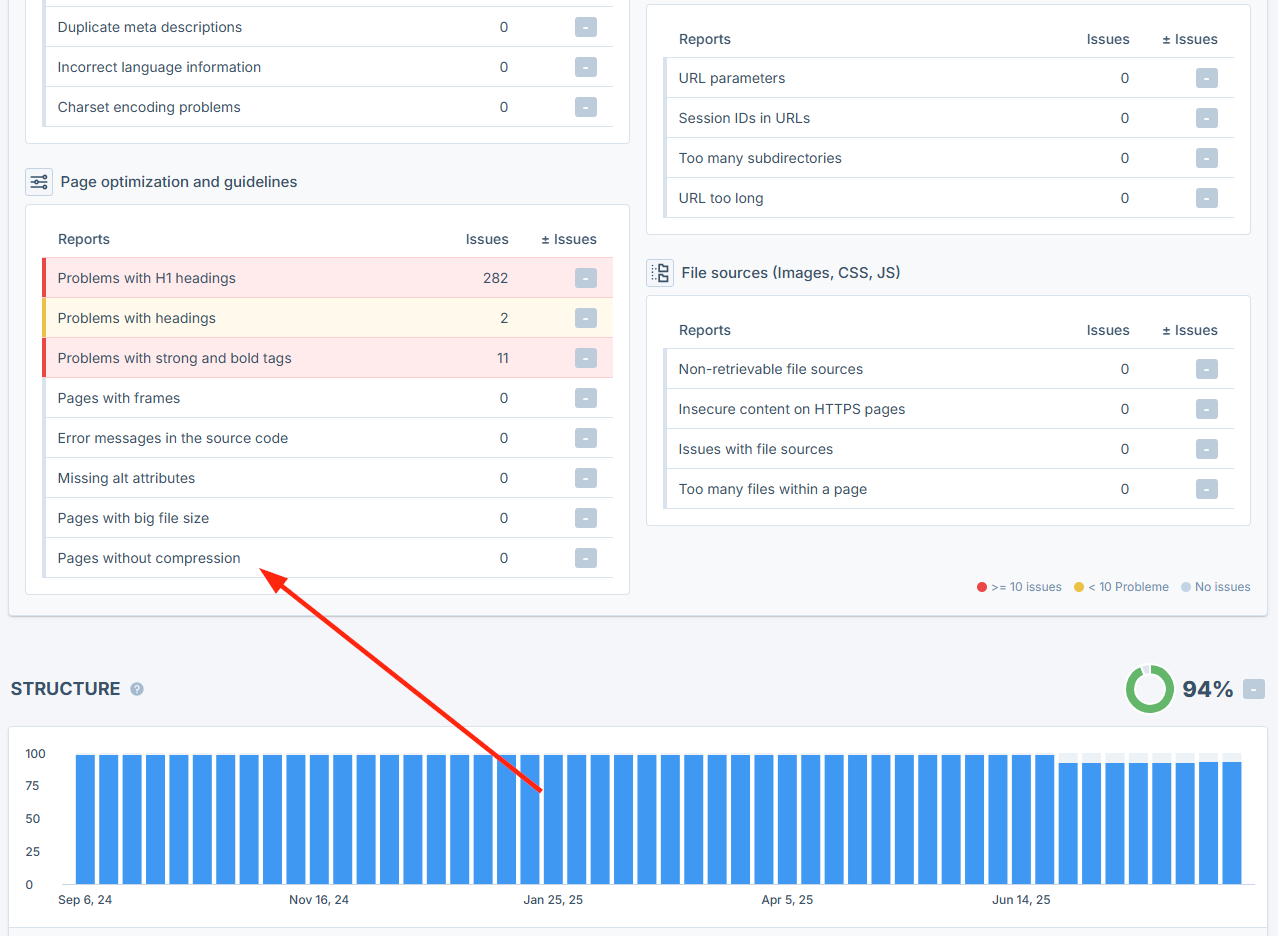Open the Session IDs in URLs report
This screenshot has width=1278, height=936.
pyautogui.click(x=744, y=117)
